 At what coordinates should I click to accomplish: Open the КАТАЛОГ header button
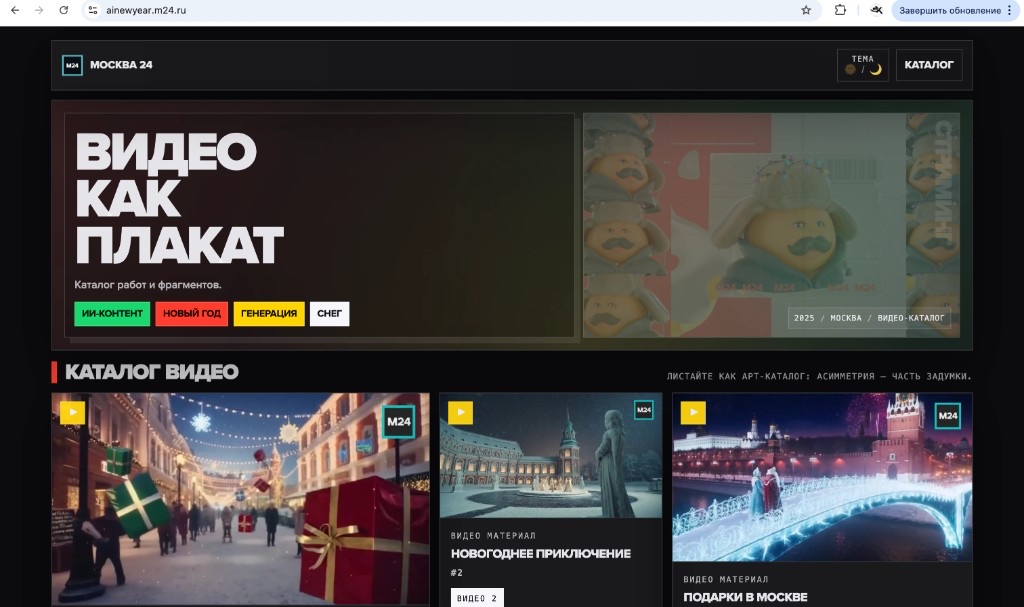[x=929, y=65]
